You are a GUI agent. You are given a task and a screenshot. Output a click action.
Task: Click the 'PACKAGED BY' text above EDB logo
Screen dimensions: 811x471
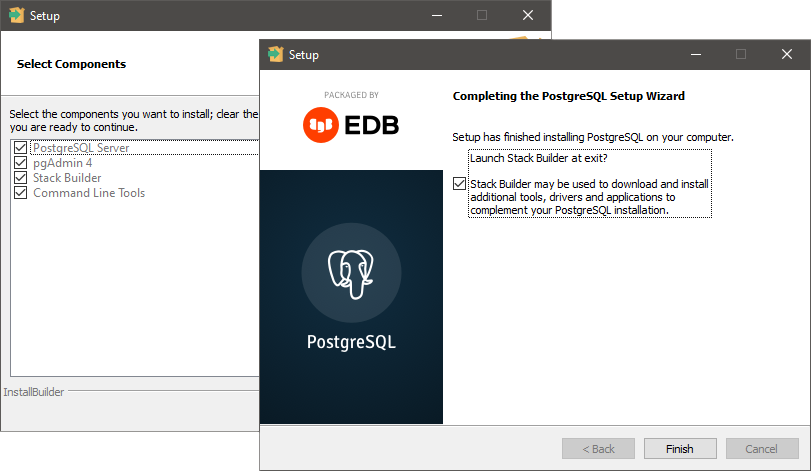(x=351, y=95)
